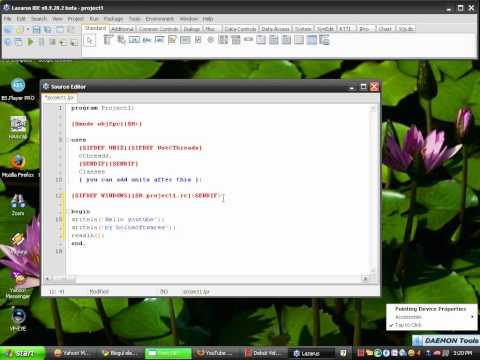This screenshot has width=480, height=360.
Task: Choose the TEdit component in palette
Action: pos(160,40)
